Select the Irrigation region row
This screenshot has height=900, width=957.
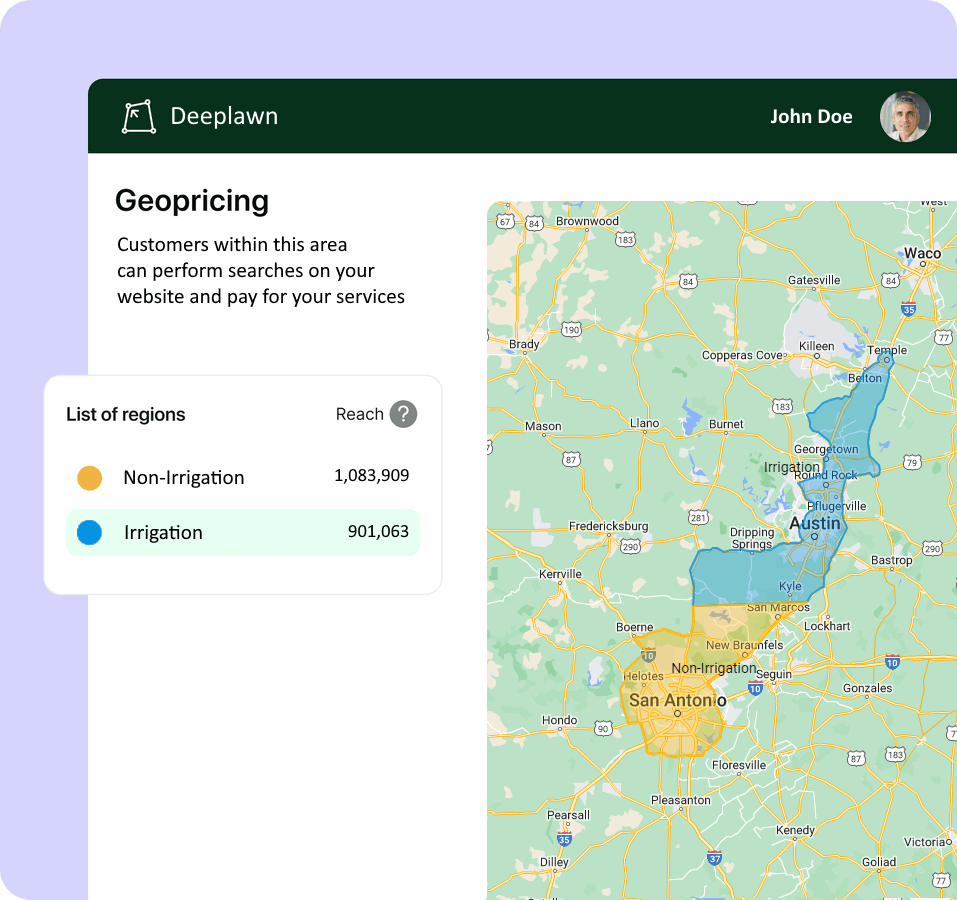[x=243, y=533]
